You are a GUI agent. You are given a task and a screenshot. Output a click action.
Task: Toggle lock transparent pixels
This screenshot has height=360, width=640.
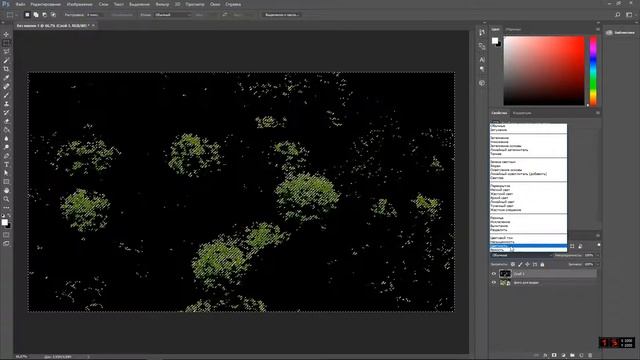tap(513, 264)
